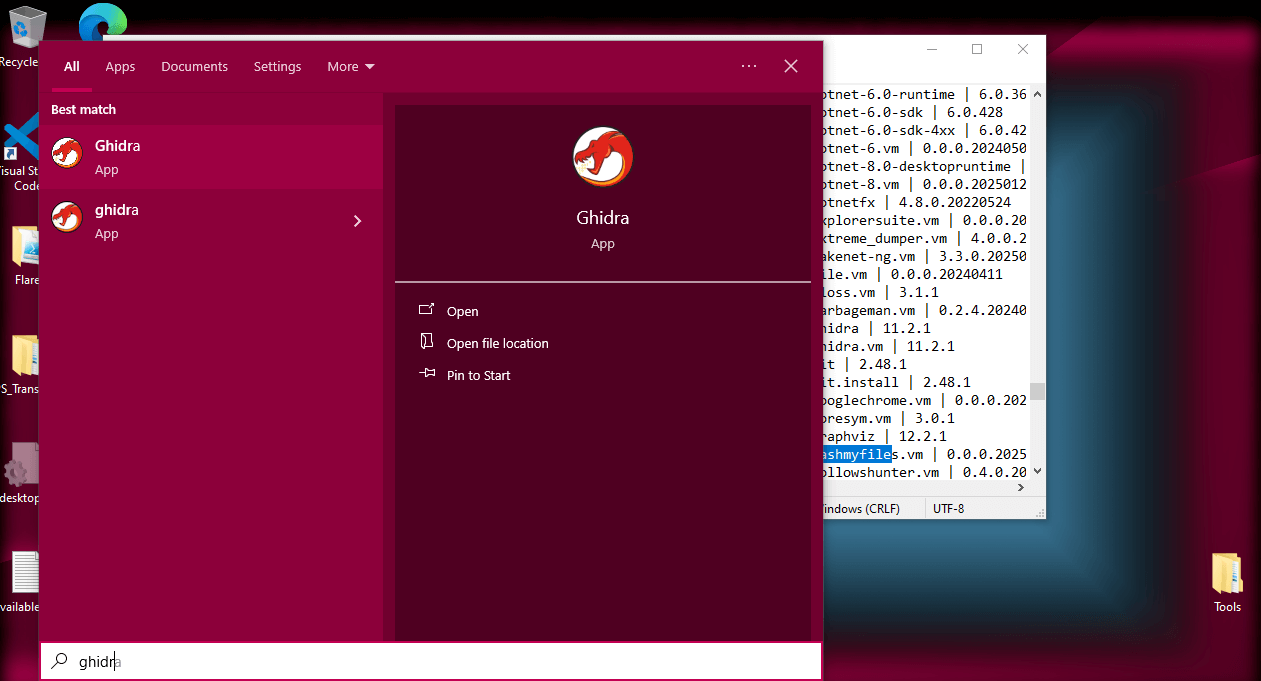Switch to the Apps search tab
The height and width of the screenshot is (681, 1261).
(x=120, y=67)
